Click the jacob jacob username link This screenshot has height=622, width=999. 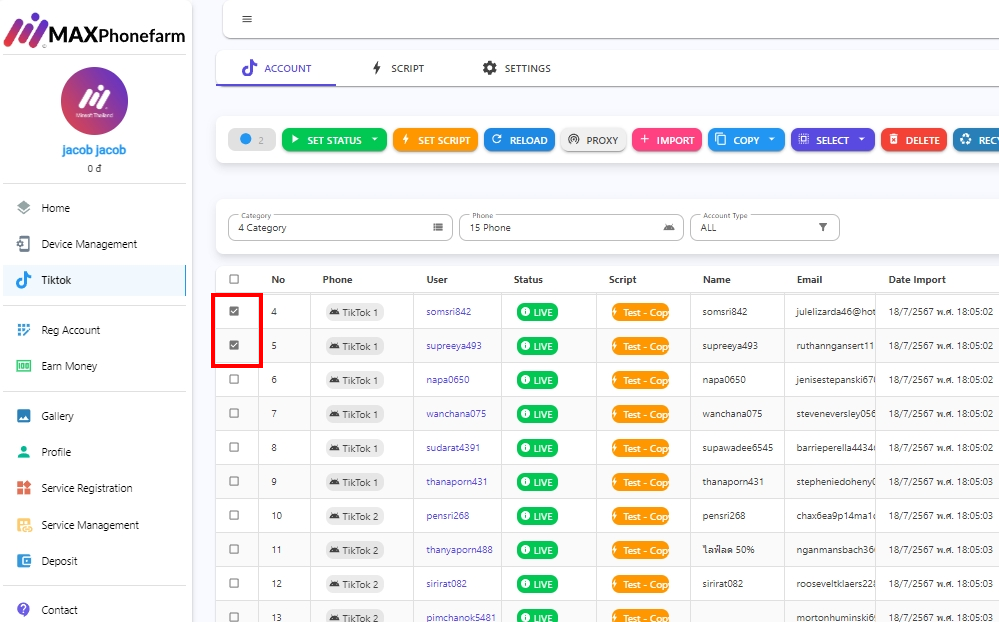pyautogui.click(x=94, y=150)
